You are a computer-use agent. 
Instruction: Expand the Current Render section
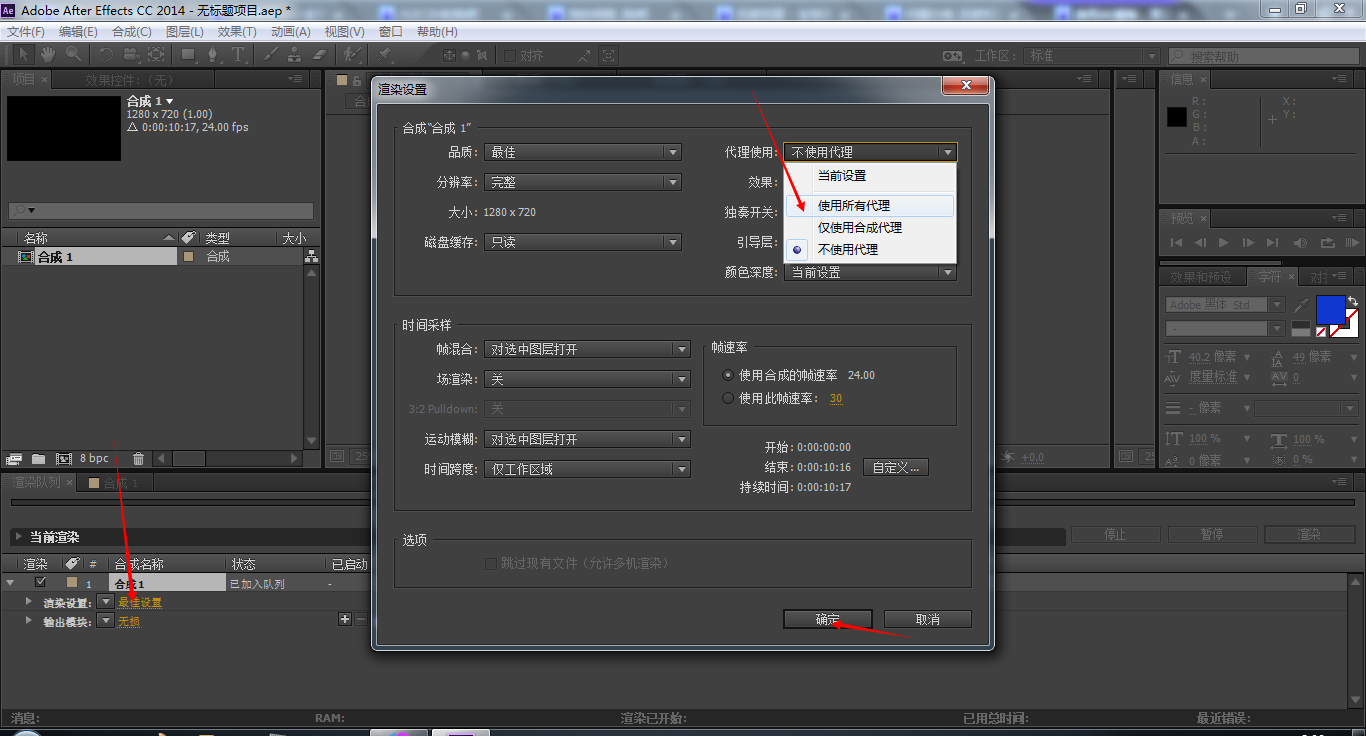[18, 537]
